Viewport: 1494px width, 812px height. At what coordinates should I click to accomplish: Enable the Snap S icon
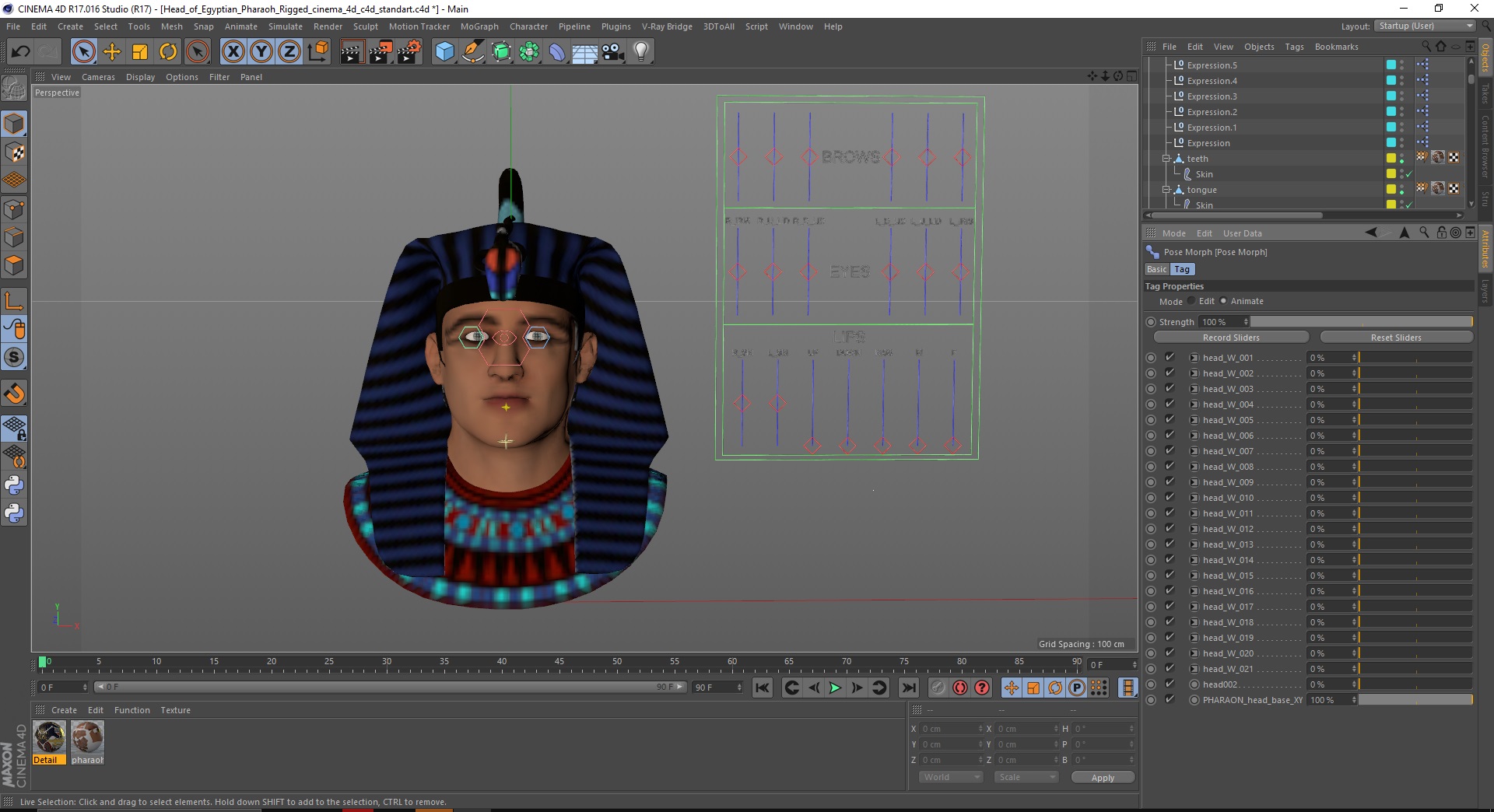14,358
